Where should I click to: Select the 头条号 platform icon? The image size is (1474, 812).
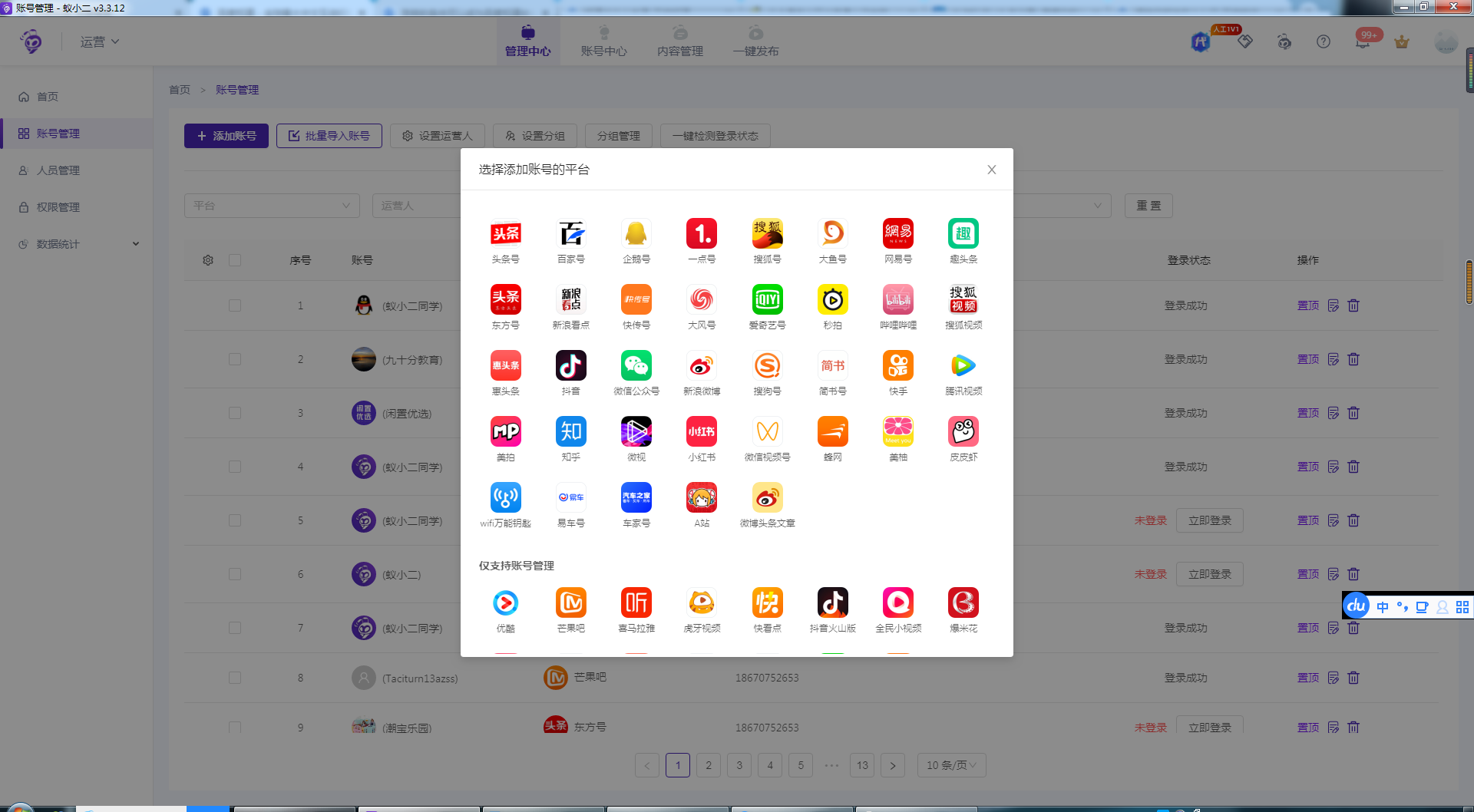coord(505,233)
